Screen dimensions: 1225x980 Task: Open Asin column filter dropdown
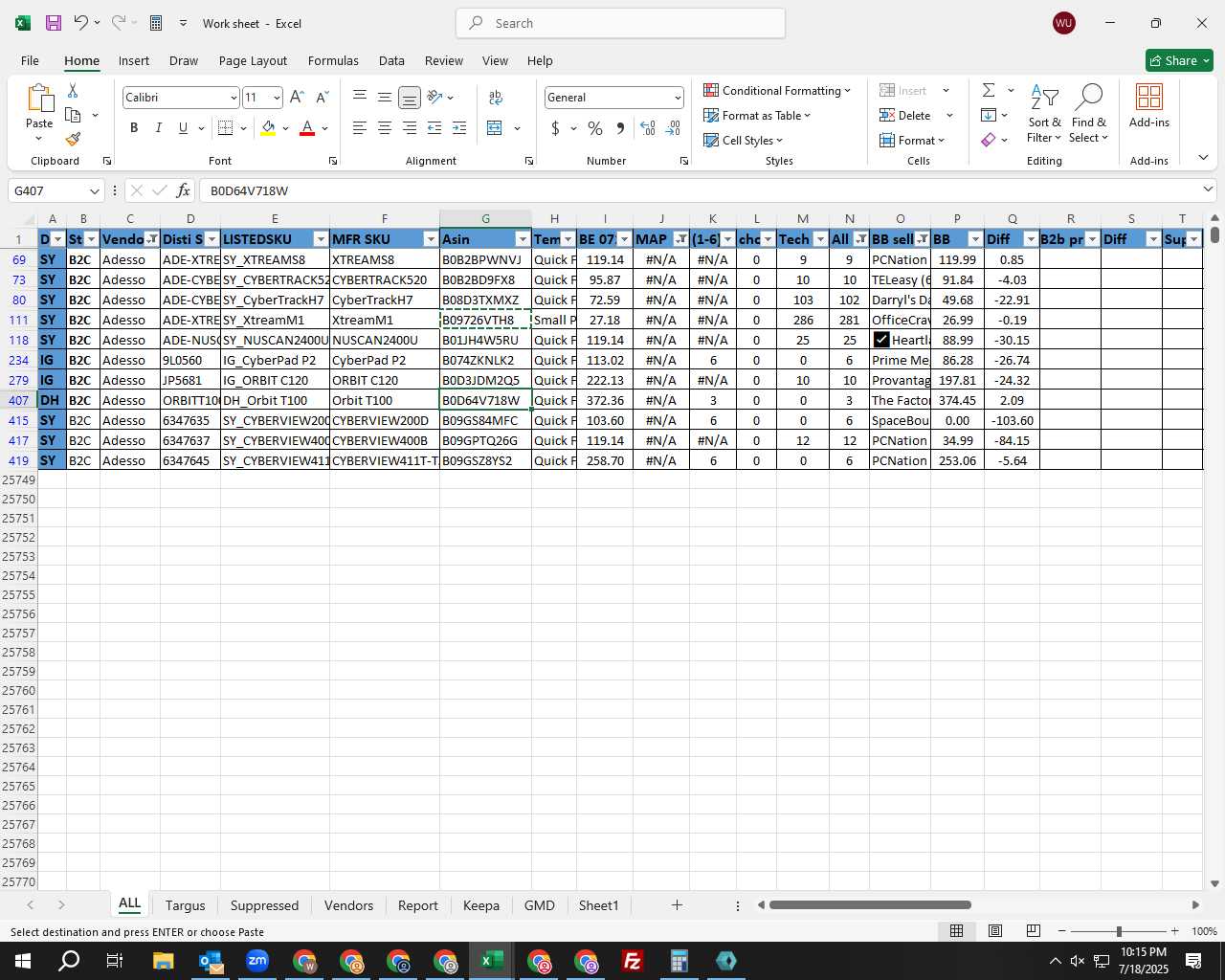523,239
